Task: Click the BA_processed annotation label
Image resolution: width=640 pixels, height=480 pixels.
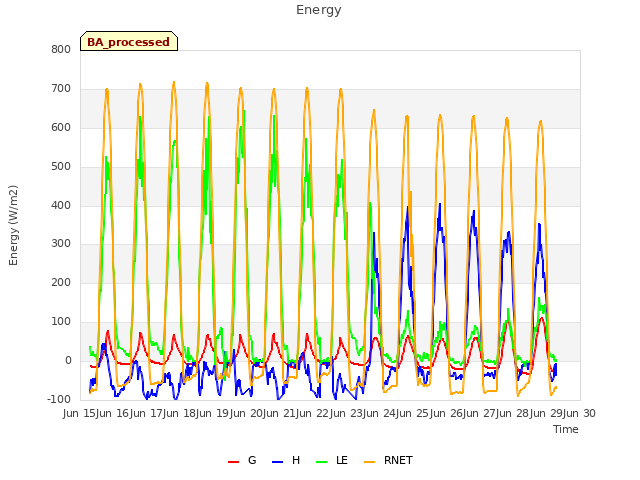Action: pyautogui.click(x=129, y=42)
